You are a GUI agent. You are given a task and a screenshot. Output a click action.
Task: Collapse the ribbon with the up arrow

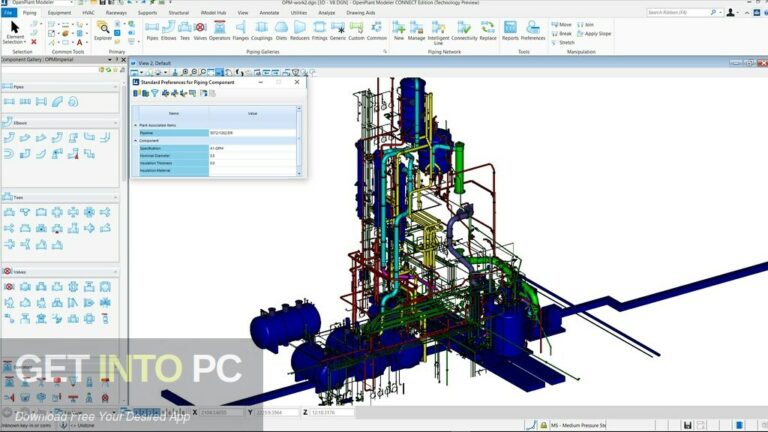tap(747, 13)
